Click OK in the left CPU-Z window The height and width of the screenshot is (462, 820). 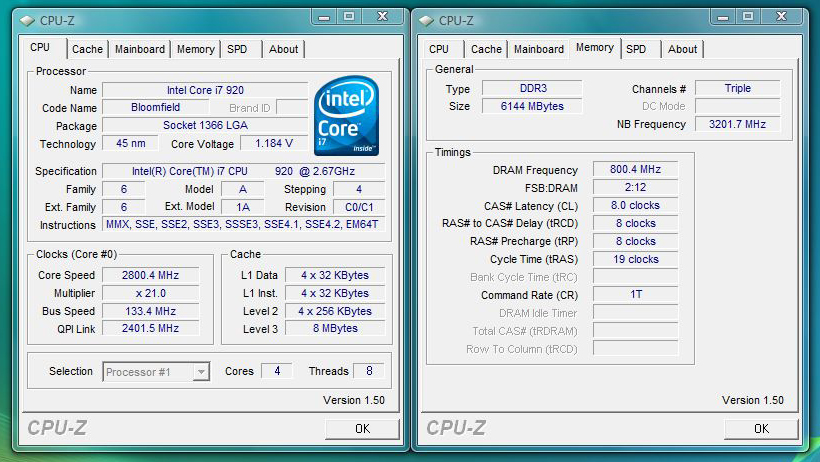pos(362,429)
